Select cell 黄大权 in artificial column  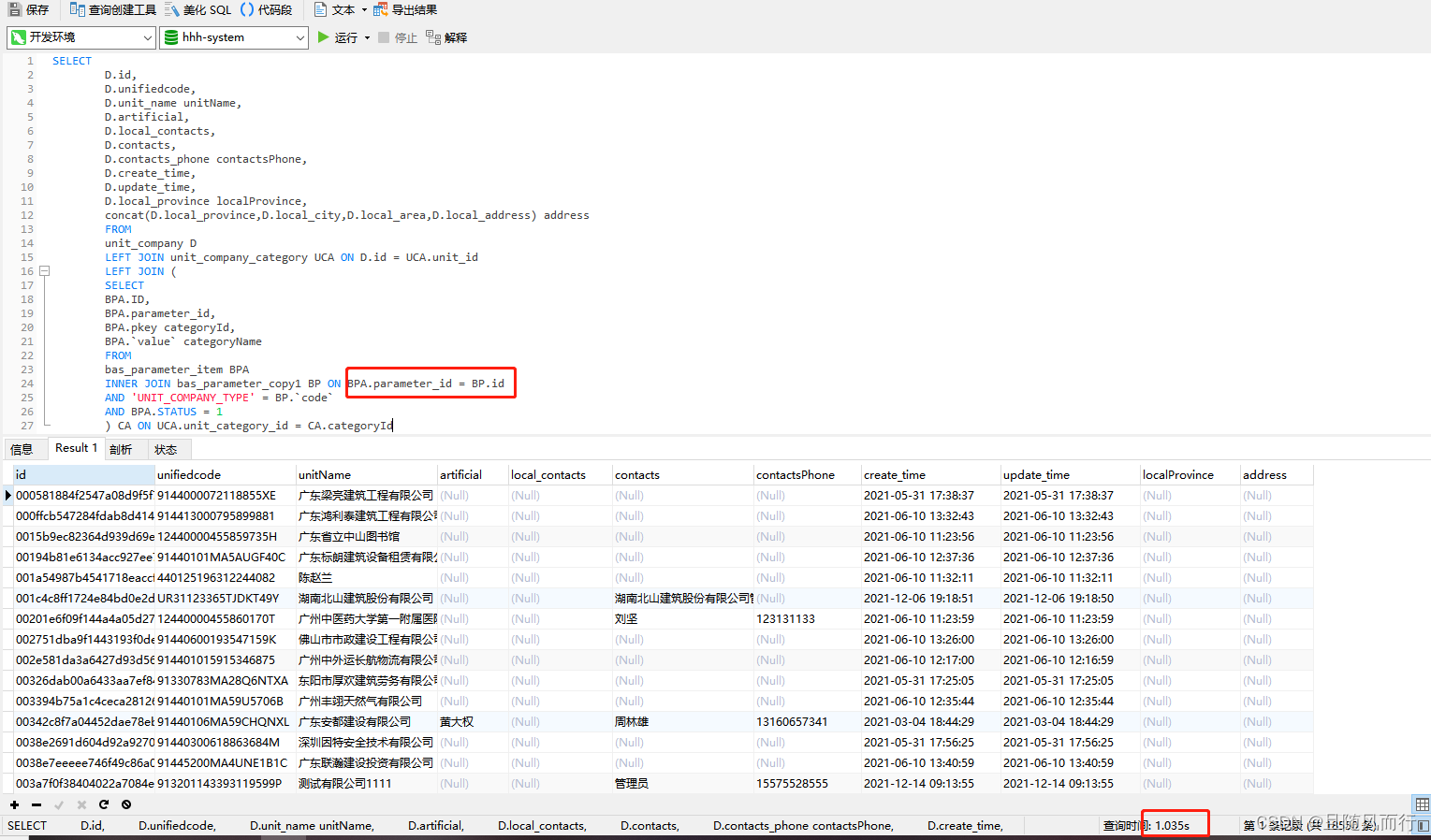click(x=473, y=721)
